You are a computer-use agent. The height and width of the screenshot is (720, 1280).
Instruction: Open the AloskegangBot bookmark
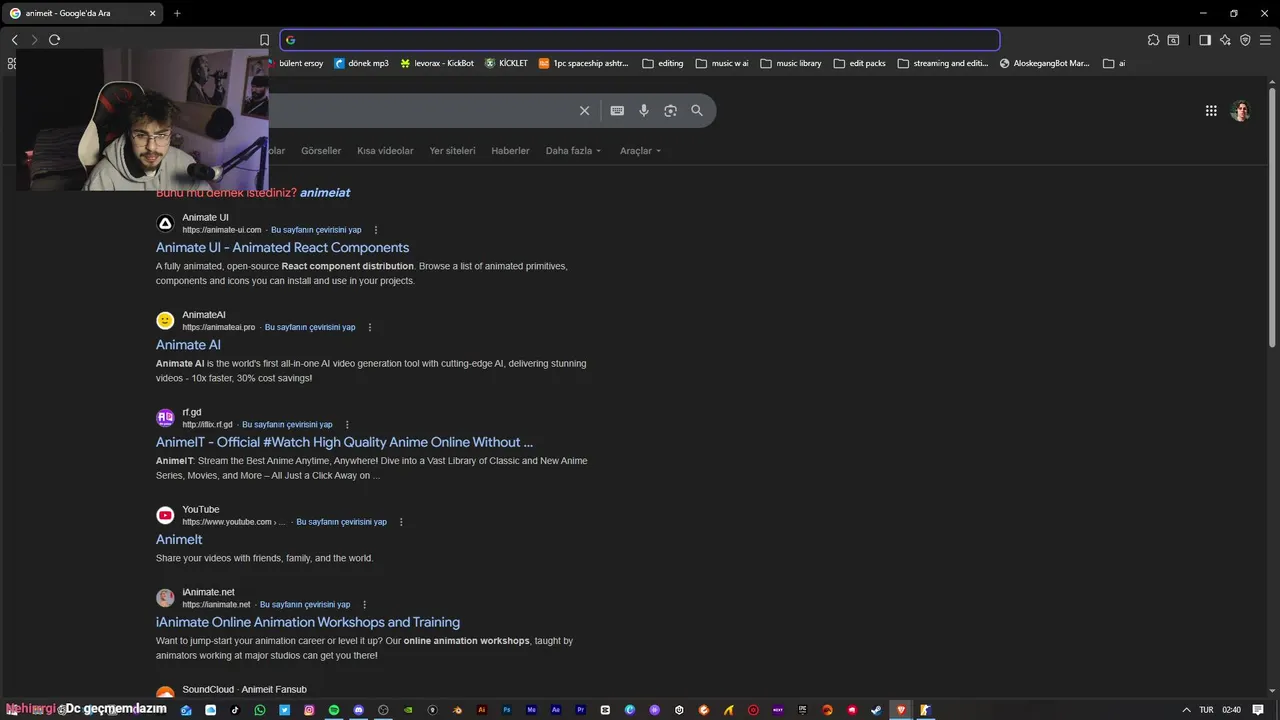coord(1045,63)
